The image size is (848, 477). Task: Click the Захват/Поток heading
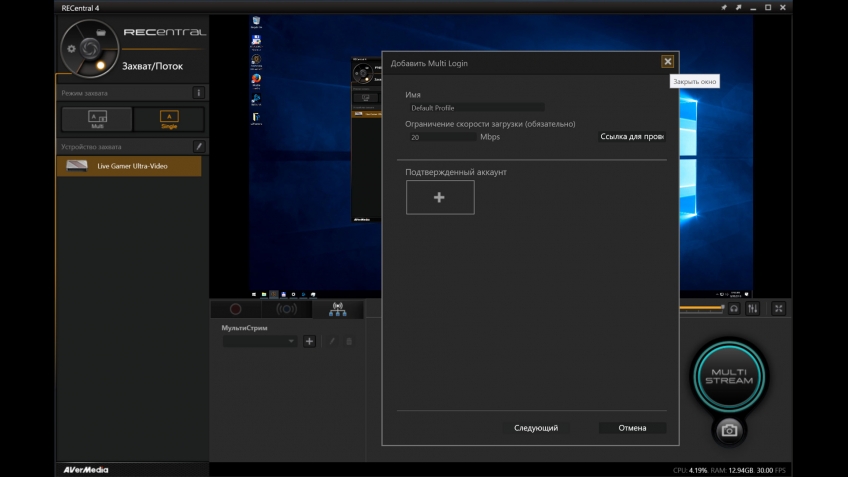152,66
